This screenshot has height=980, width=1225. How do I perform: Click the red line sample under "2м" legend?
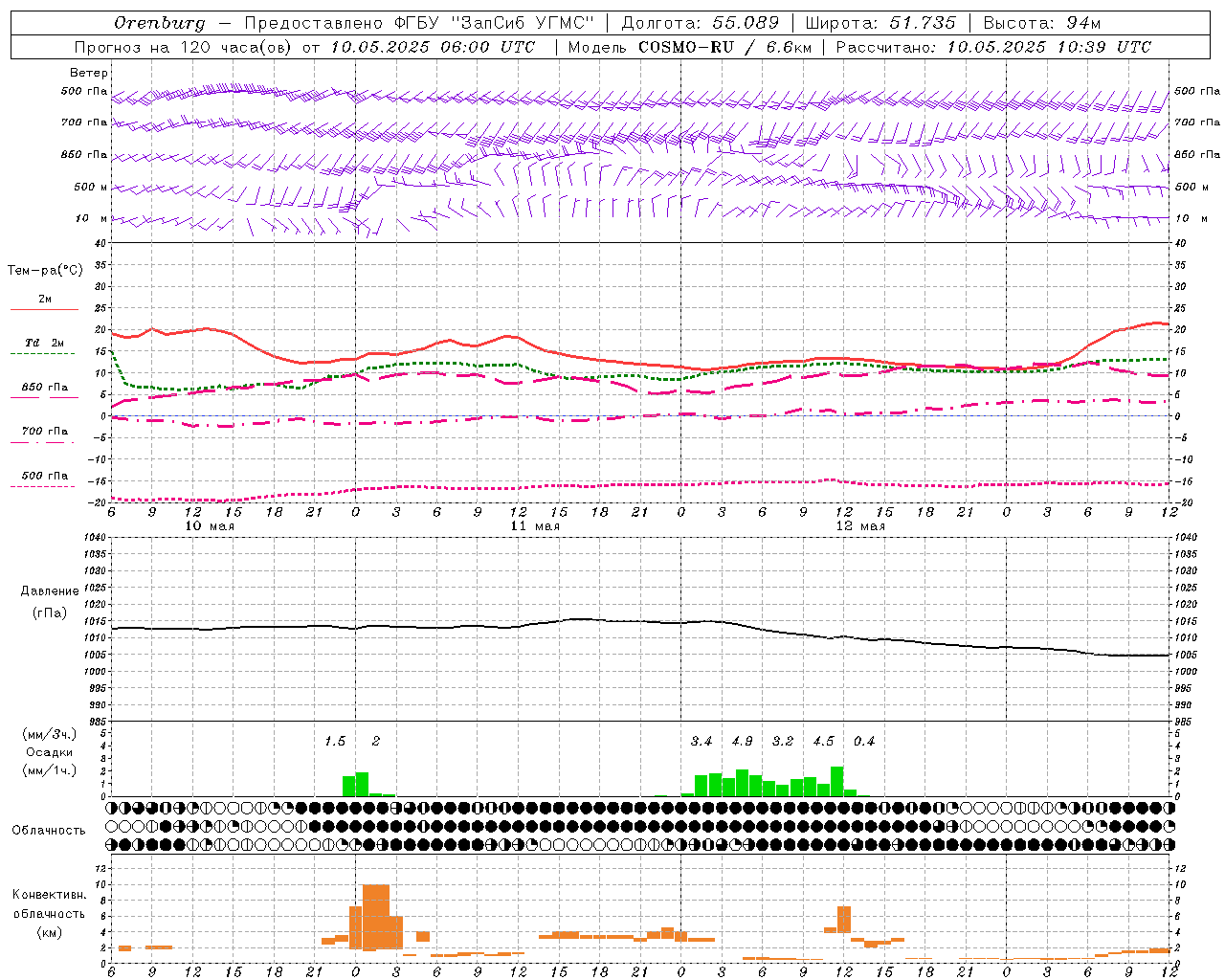click(44, 310)
